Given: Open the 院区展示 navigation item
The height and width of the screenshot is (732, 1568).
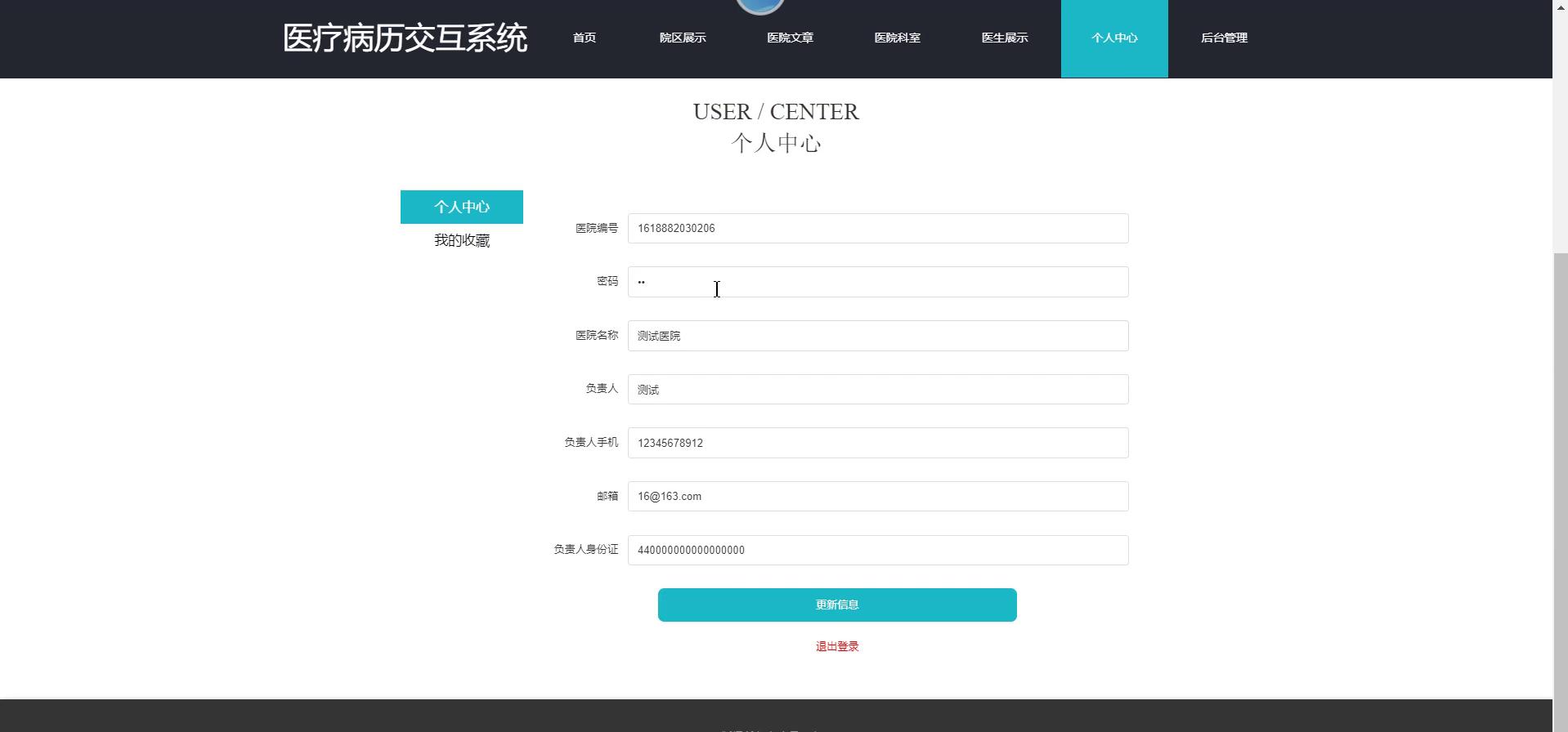Looking at the screenshot, I should pyautogui.click(x=683, y=38).
